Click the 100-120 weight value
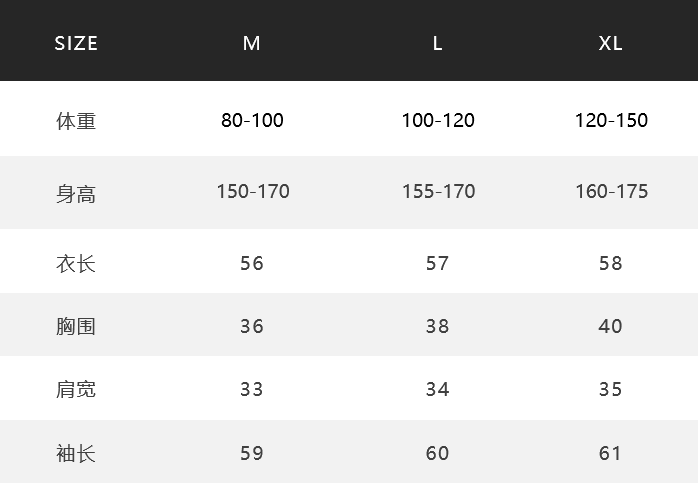This screenshot has height=483, width=698. click(x=438, y=120)
